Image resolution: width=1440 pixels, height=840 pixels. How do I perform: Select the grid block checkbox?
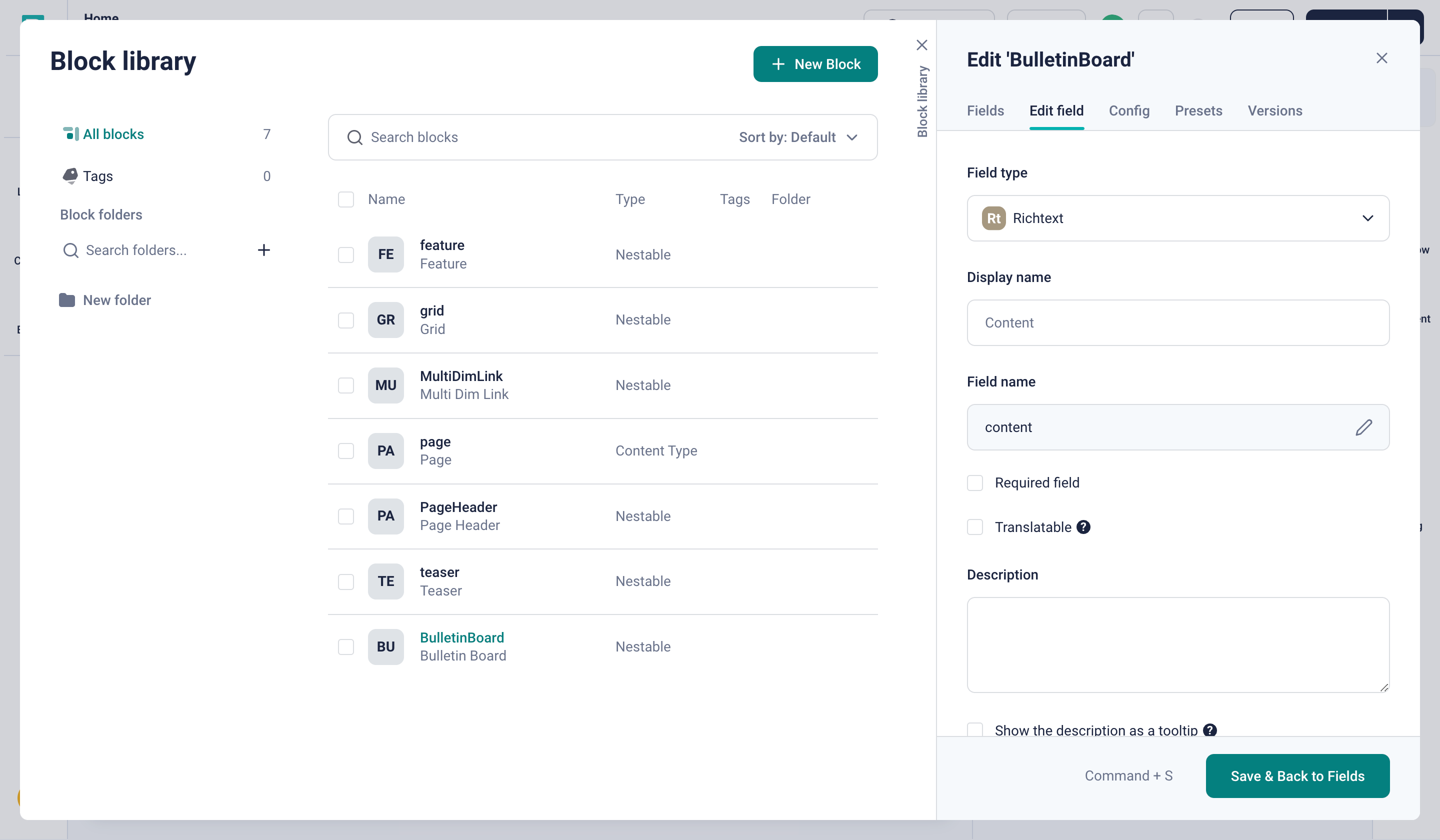345,320
